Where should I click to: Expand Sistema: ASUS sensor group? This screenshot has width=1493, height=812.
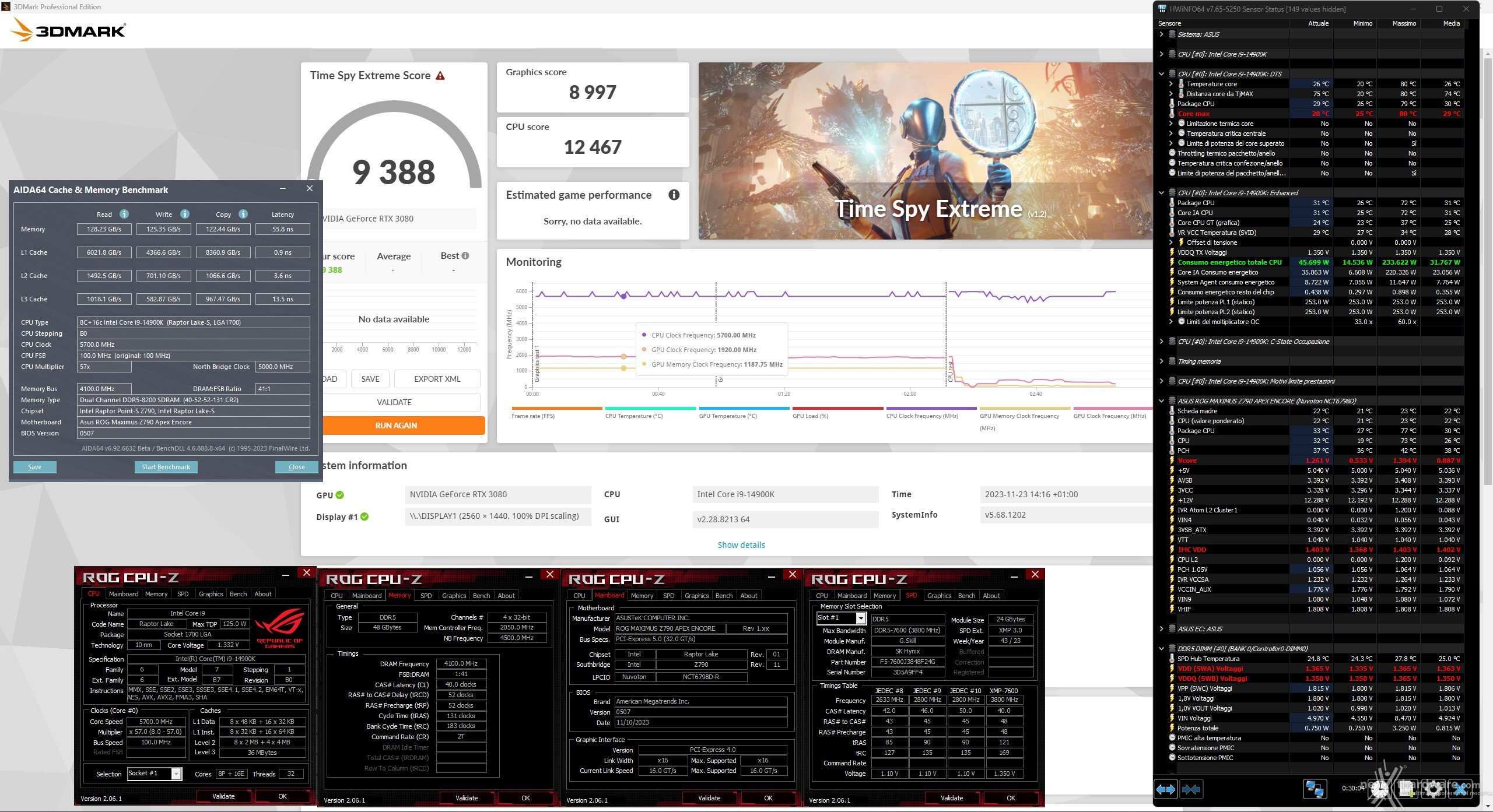pos(1161,34)
